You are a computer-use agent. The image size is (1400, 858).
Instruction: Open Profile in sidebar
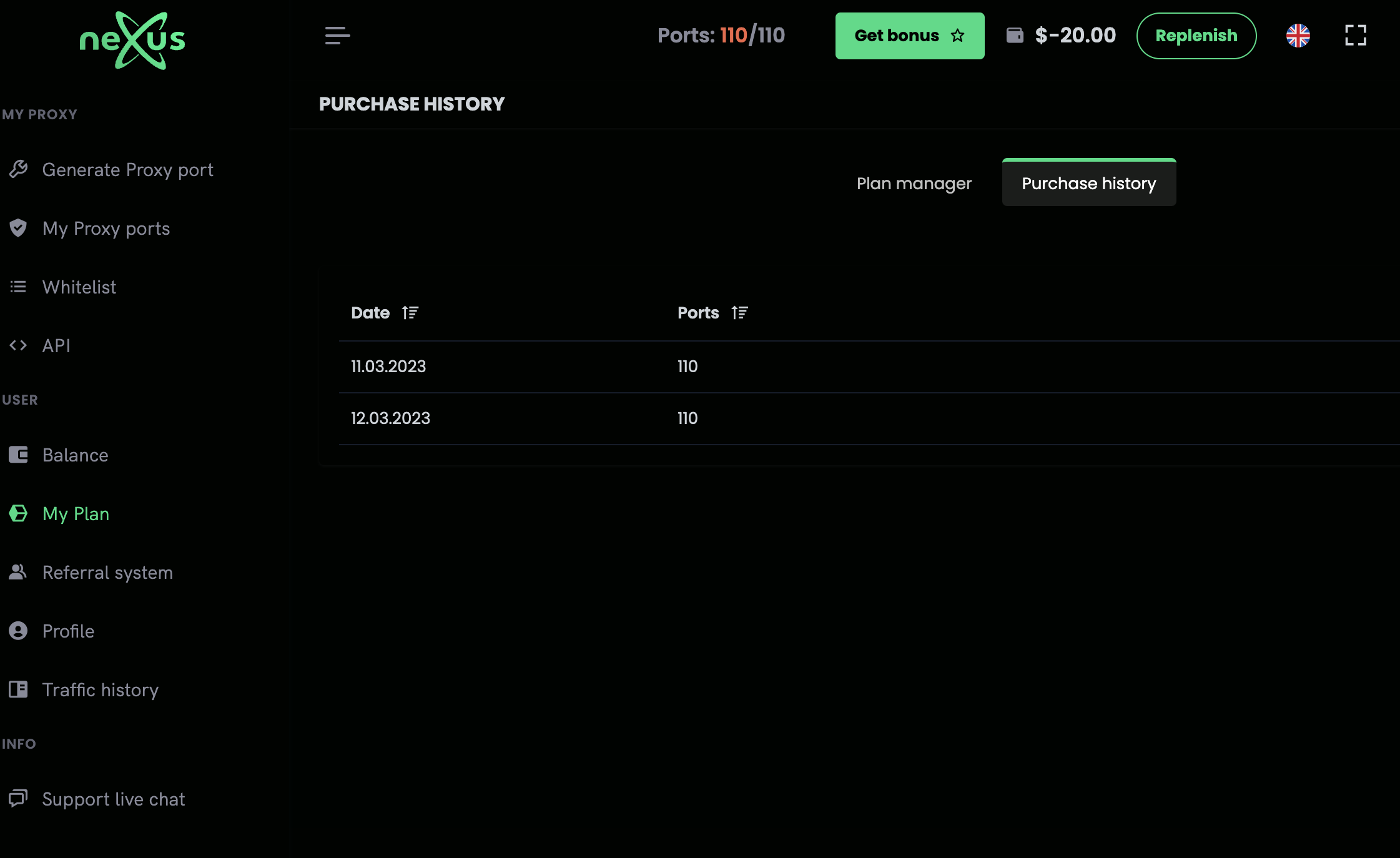68,631
